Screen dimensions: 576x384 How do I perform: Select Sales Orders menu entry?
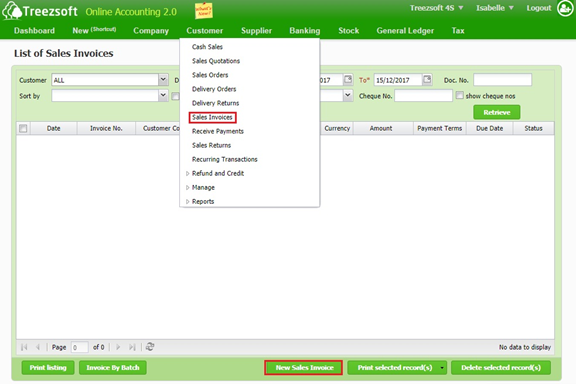210,75
